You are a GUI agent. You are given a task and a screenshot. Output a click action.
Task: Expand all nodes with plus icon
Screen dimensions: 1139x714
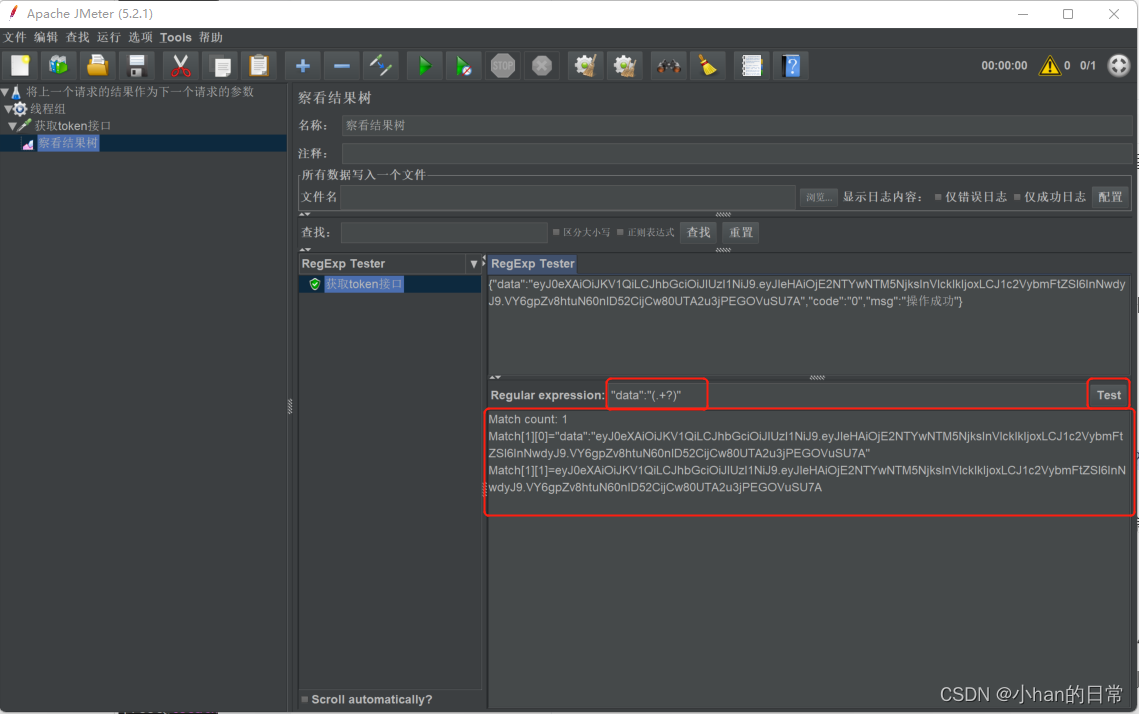pyautogui.click(x=303, y=65)
